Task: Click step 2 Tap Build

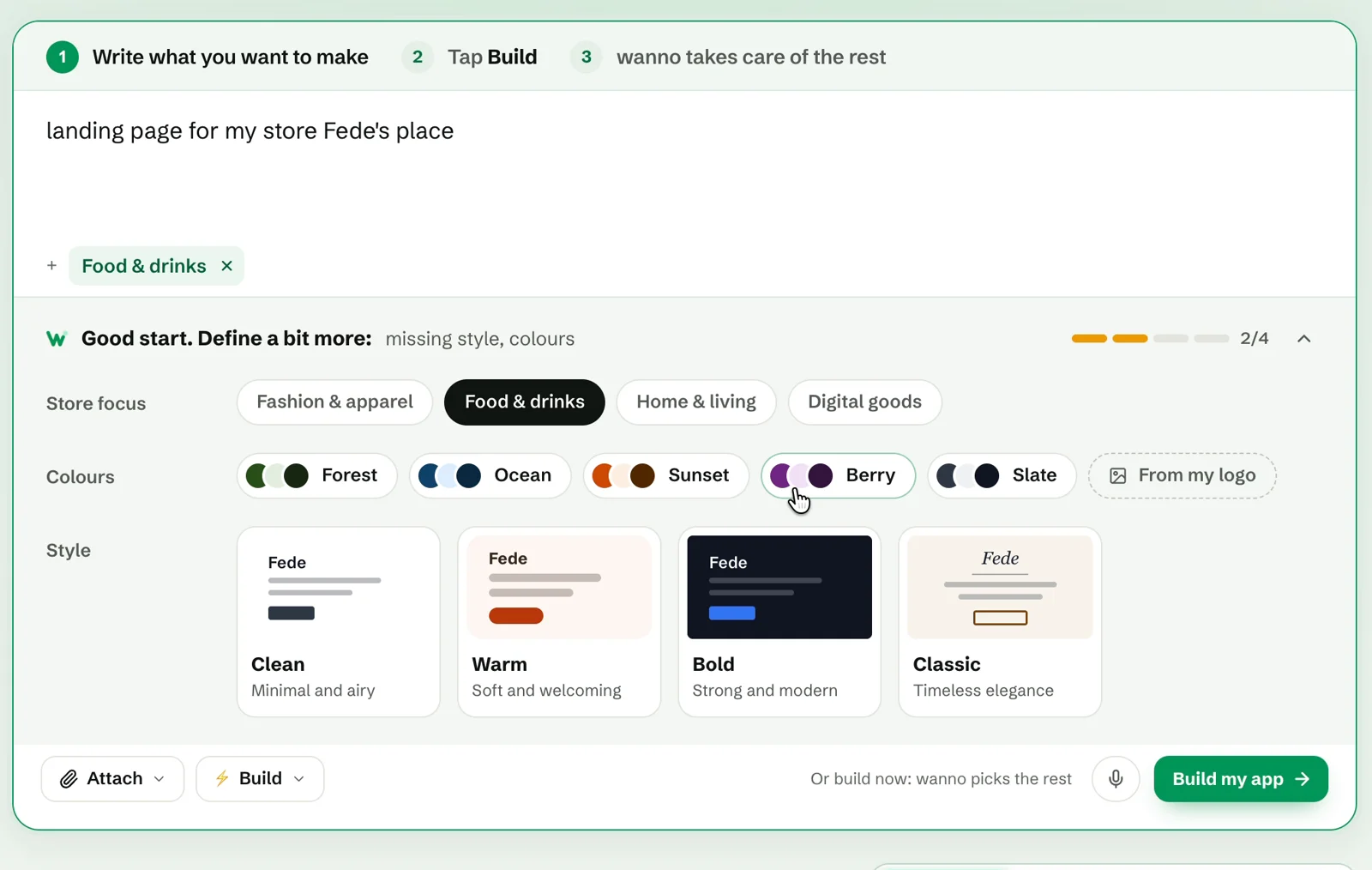Action: [470, 57]
